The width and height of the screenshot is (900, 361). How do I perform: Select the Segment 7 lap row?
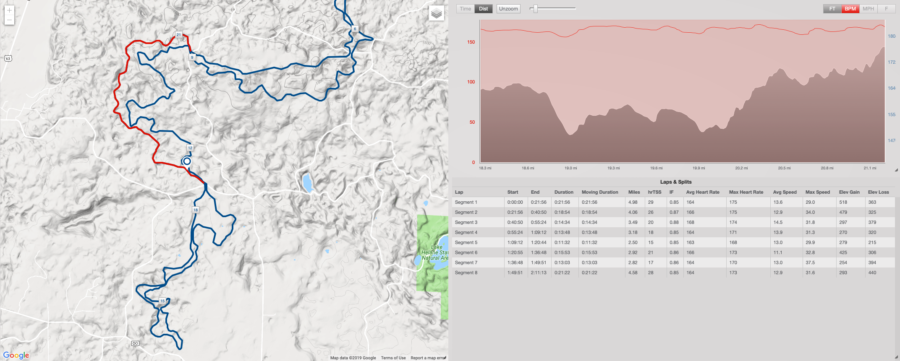point(673,262)
